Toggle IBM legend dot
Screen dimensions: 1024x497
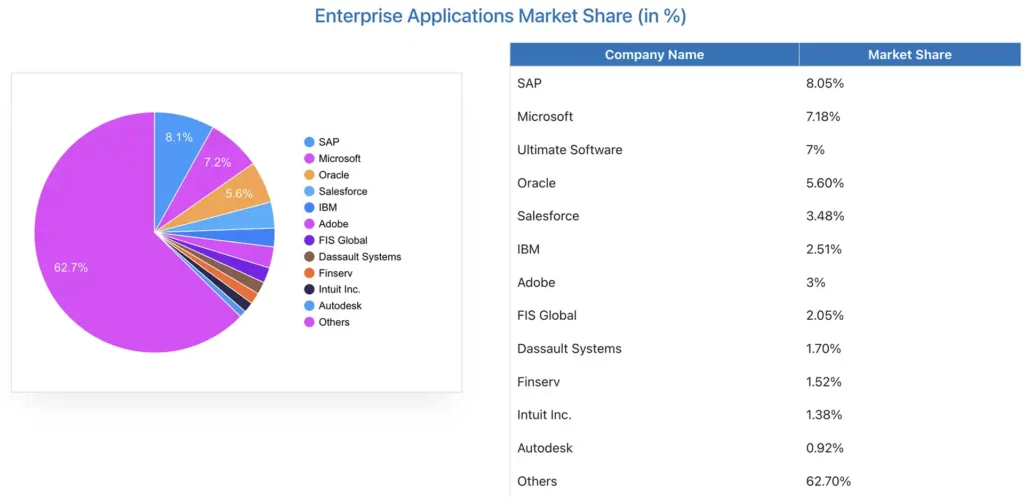(310, 208)
